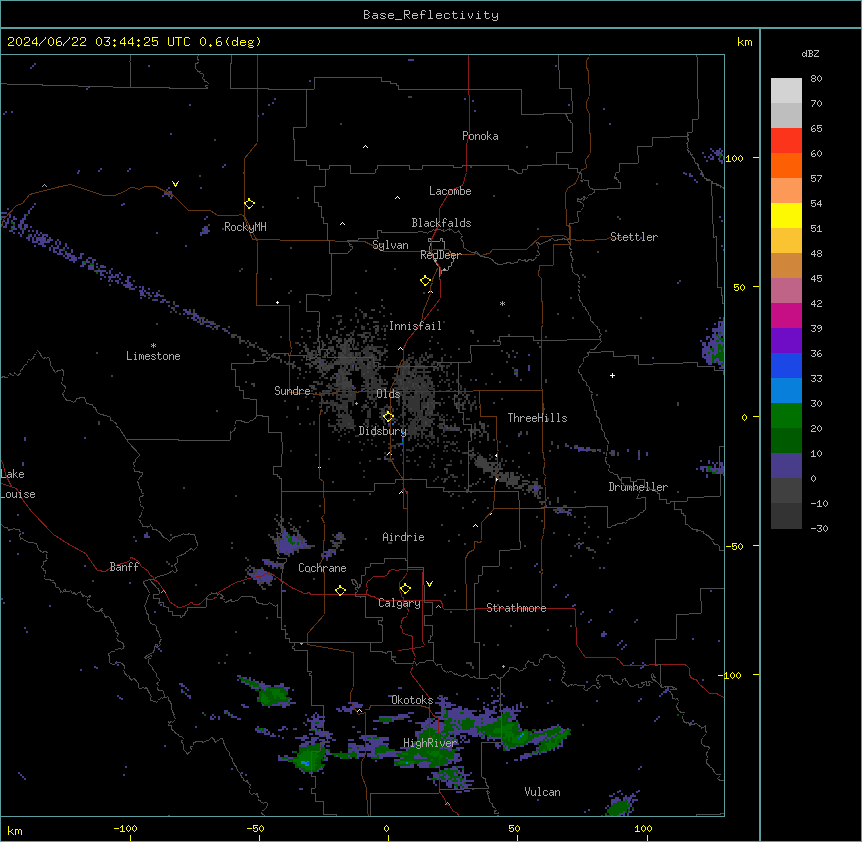862x842 pixels.
Task: Click the Stettler city label
Action: pyautogui.click(x=634, y=237)
